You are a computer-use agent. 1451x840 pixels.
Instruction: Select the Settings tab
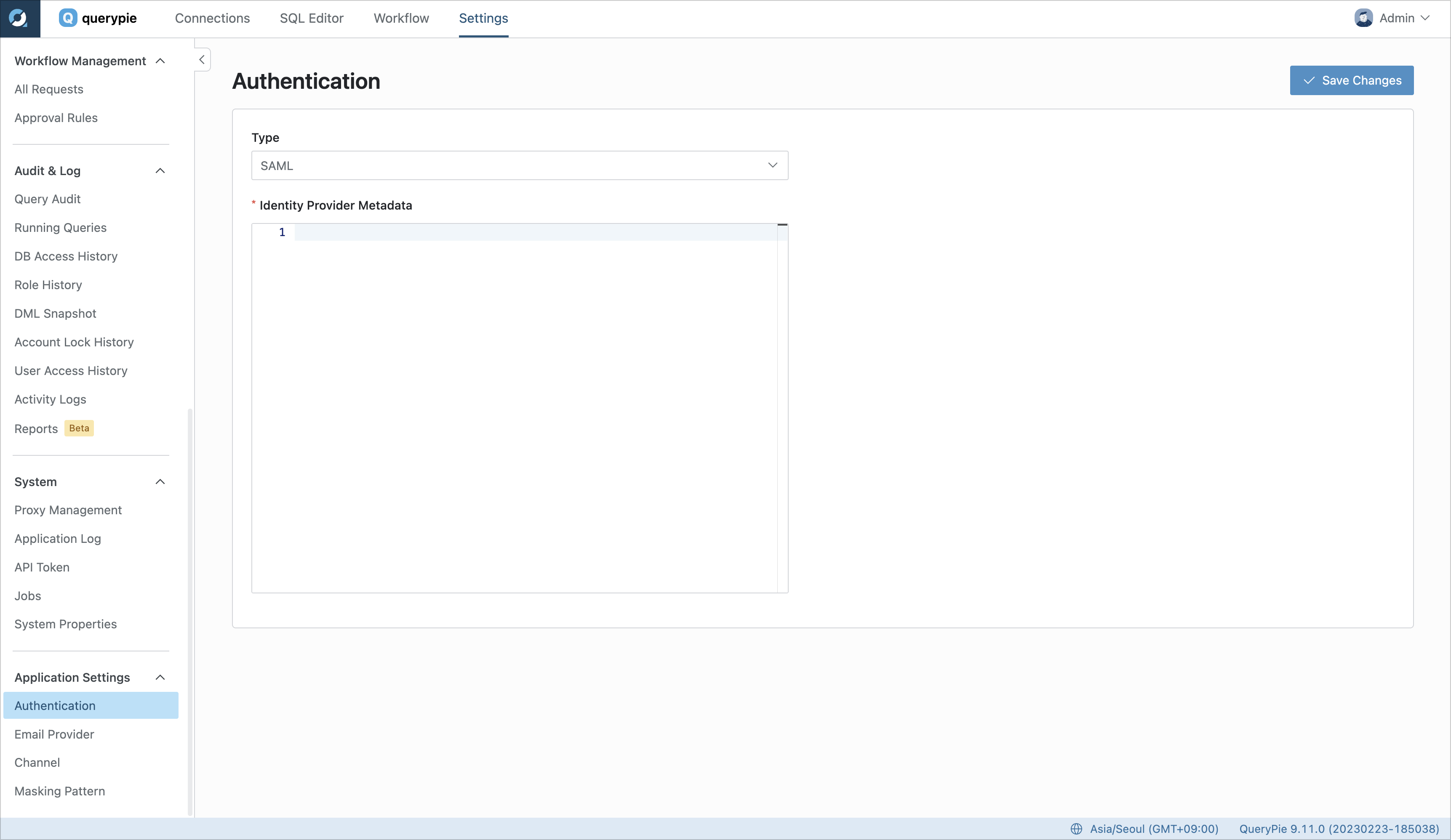tap(483, 19)
